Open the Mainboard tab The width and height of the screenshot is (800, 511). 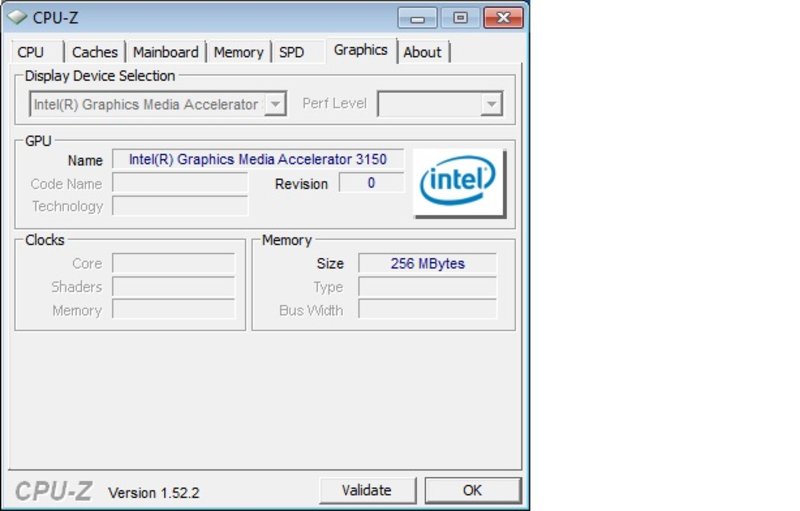pos(166,52)
